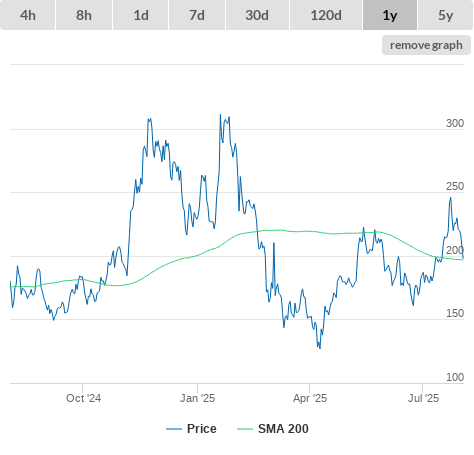Click the 150 price axis label
Image resolution: width=474 pixels, height=455 pixels.
click(455, 313)
